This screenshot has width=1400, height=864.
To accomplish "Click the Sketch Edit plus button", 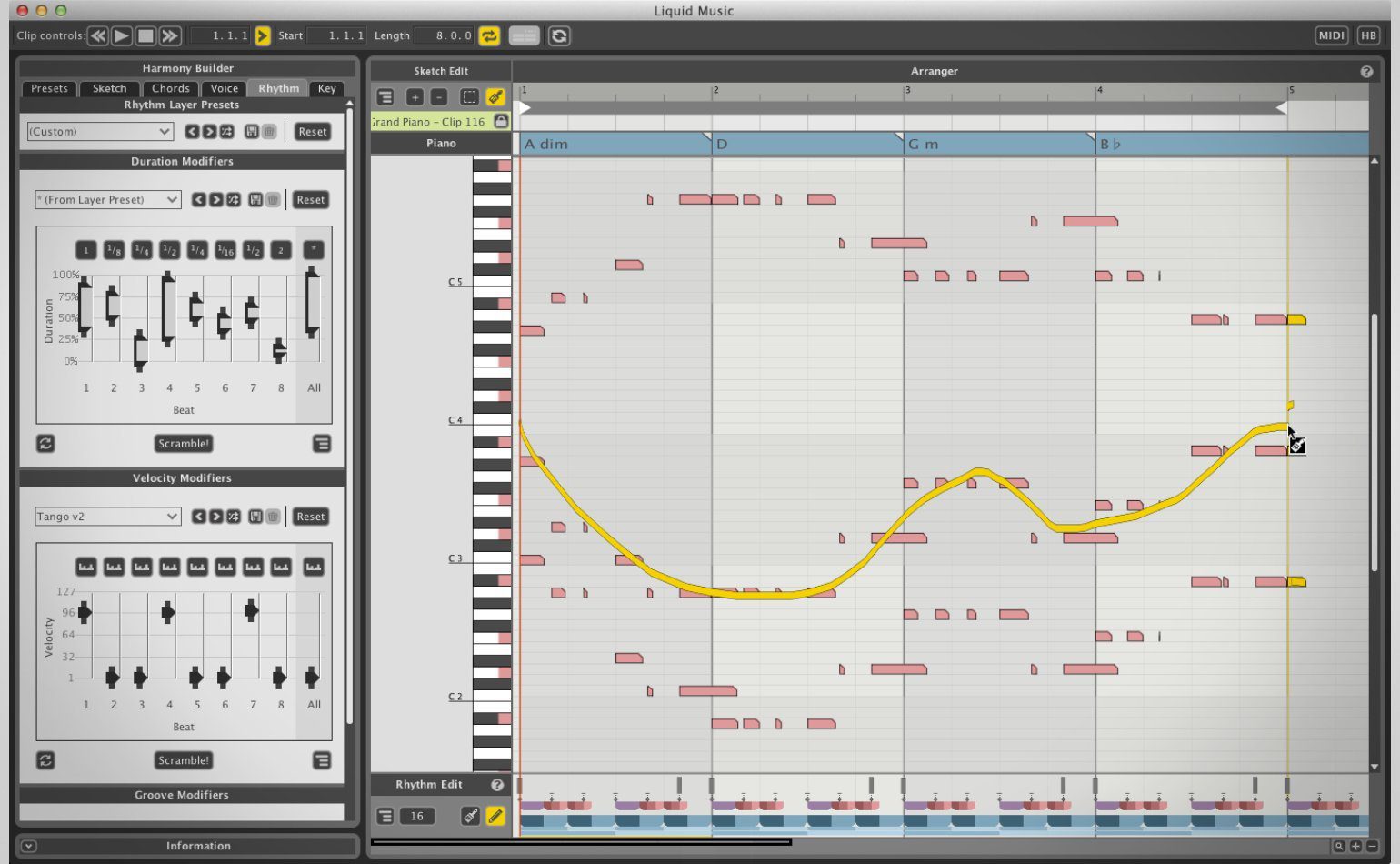I will pyautogui.click(x=415, y=97).
